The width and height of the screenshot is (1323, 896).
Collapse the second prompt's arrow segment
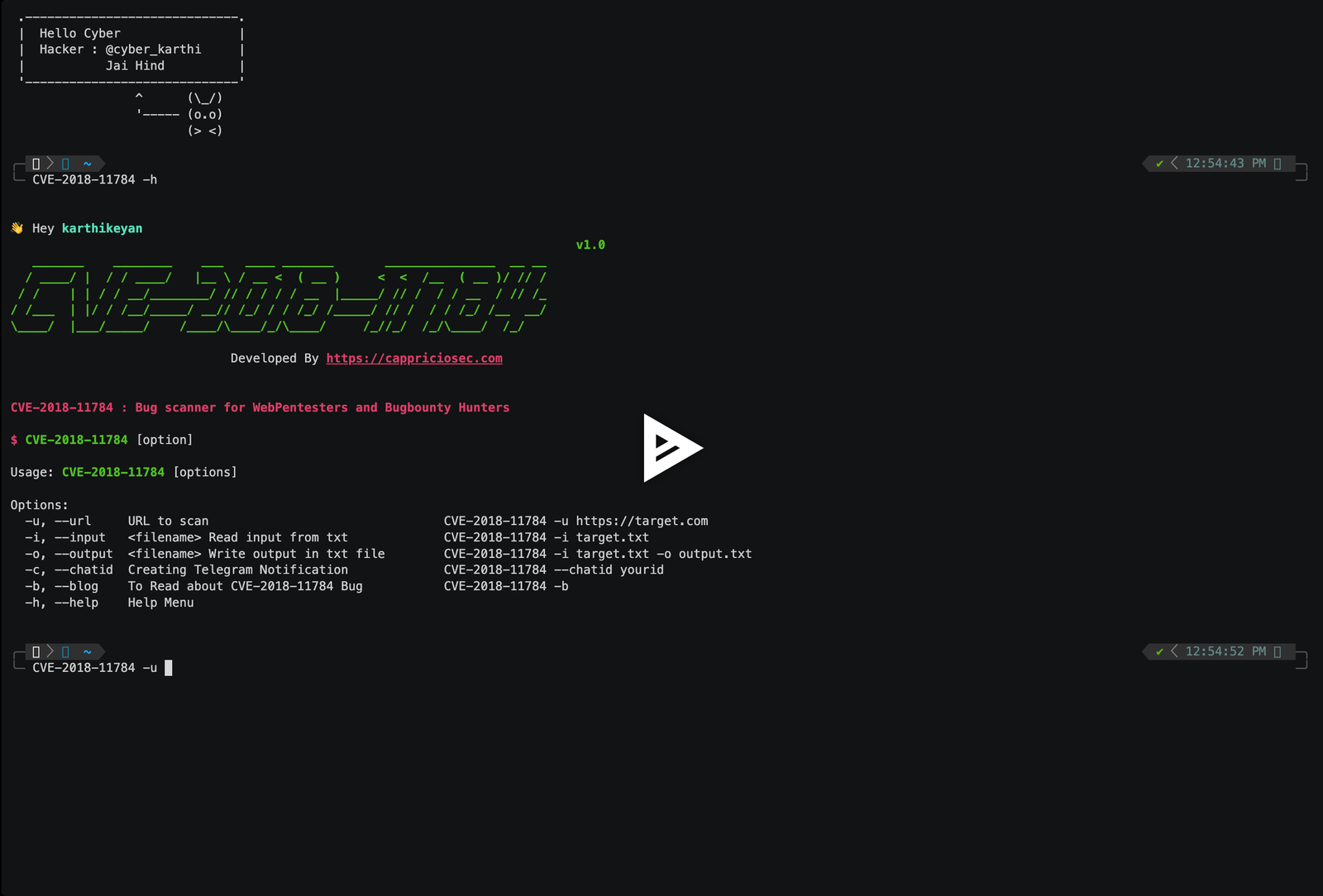[50, 651]
